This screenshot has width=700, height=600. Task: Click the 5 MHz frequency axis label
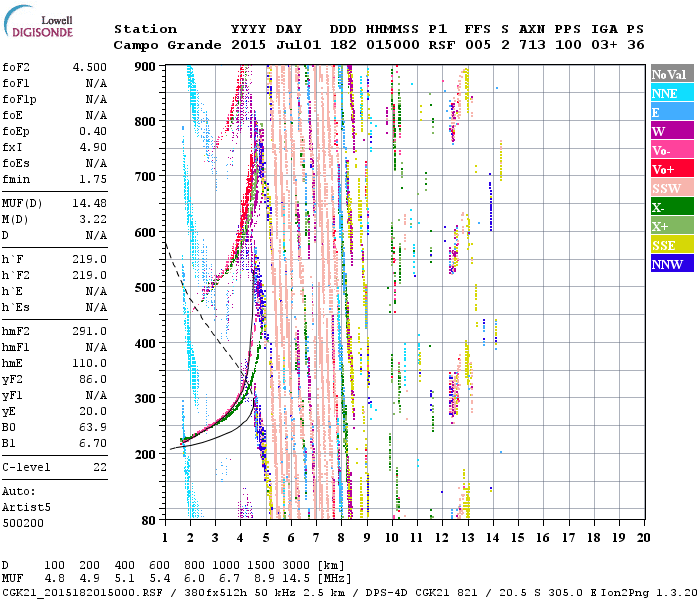pyautogui.click(x=266, y=538)
